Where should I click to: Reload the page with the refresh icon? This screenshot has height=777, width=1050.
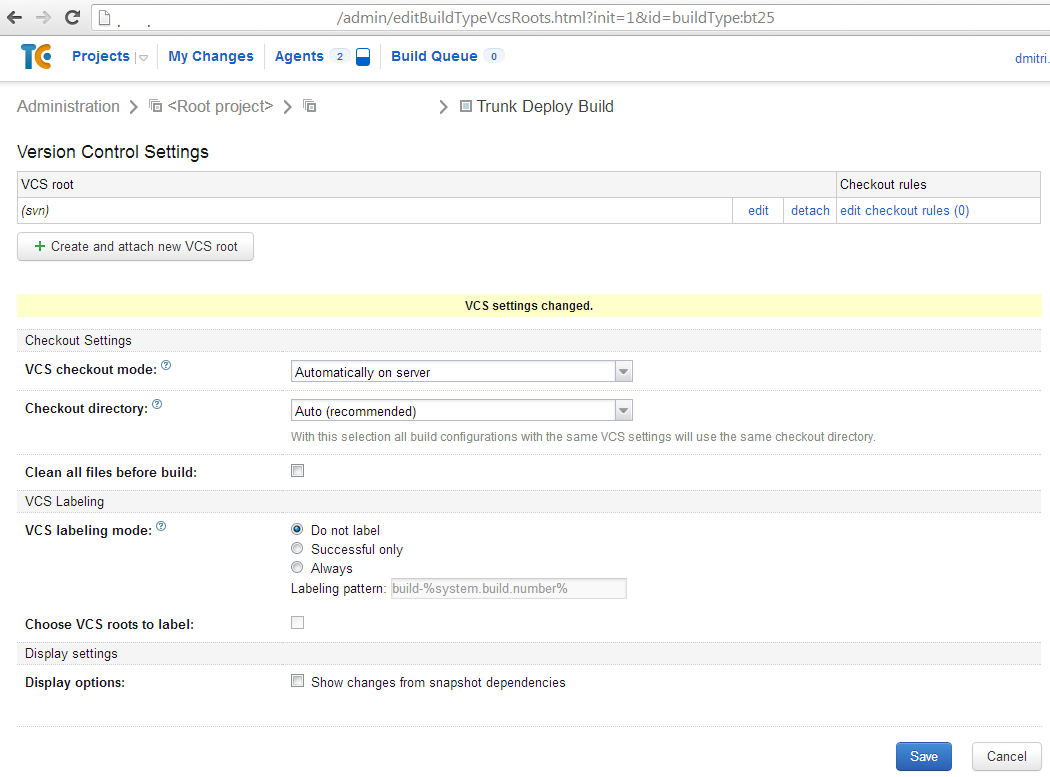click(x=72, y=17)
